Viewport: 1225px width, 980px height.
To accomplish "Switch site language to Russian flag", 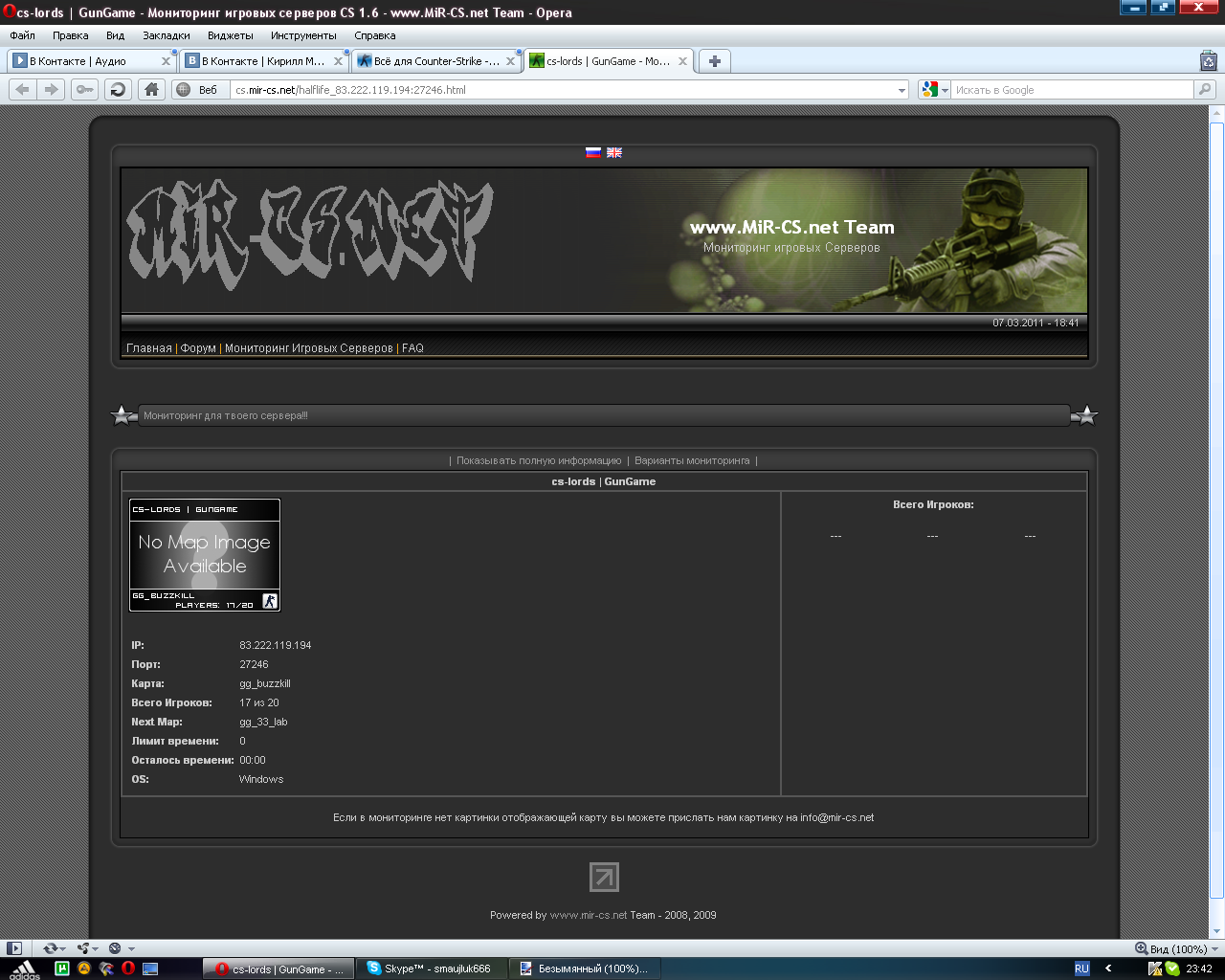I will [x=593, y=152].
